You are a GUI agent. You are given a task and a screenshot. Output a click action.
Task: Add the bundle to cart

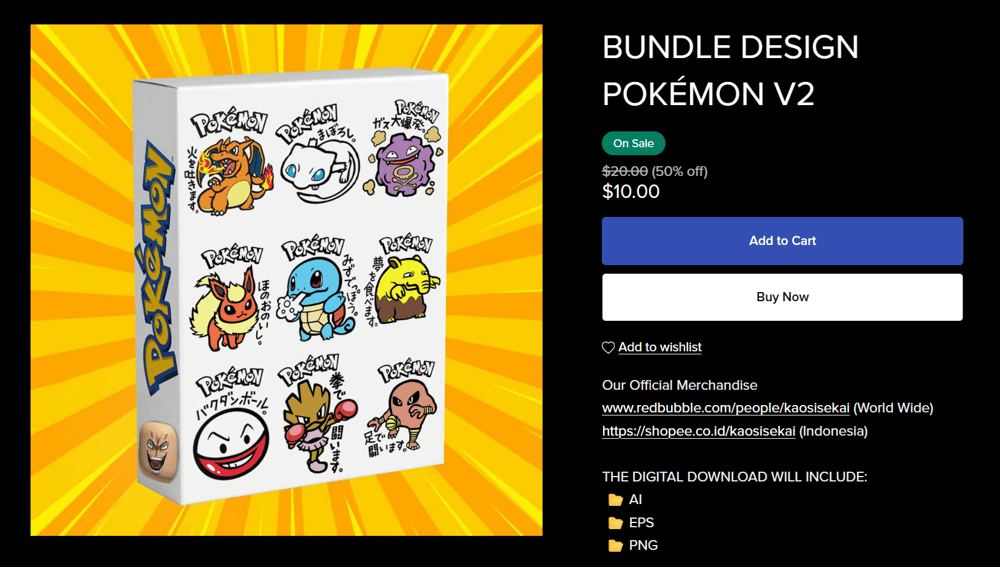tap(783, 241)
